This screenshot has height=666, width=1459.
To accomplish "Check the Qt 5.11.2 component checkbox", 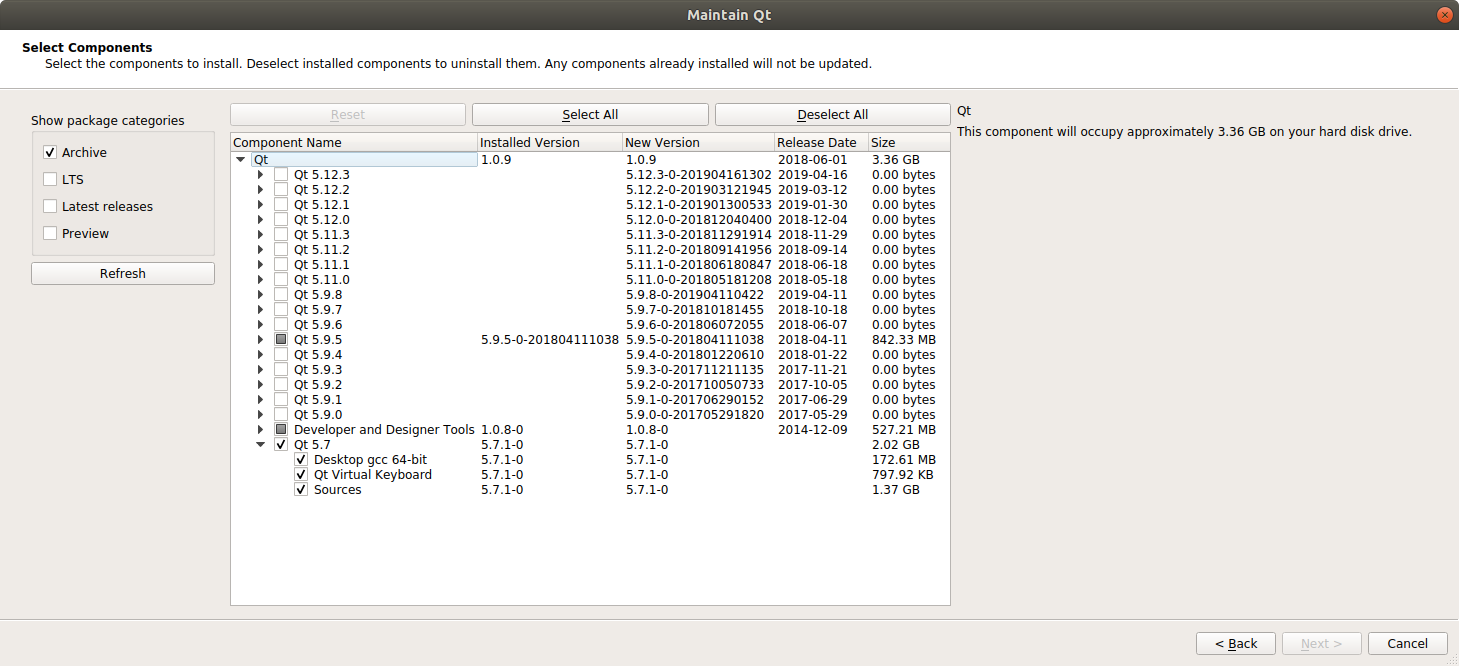I will (x=281, y=250).
